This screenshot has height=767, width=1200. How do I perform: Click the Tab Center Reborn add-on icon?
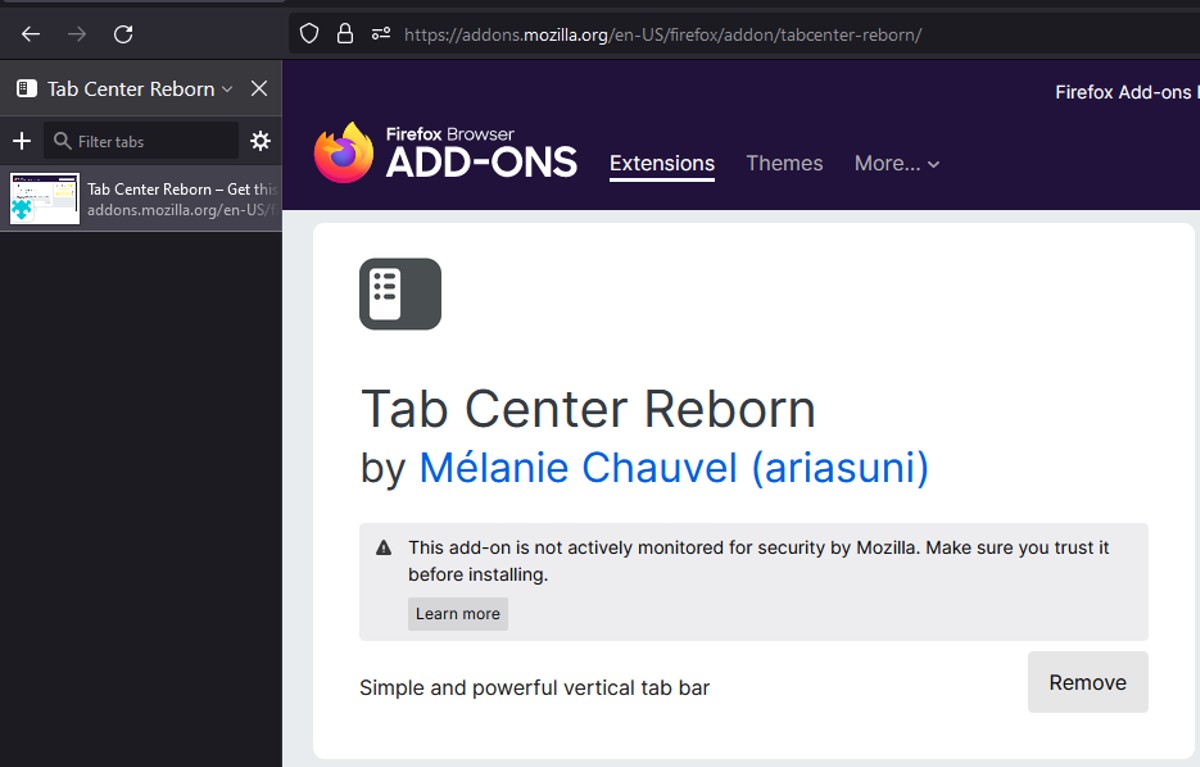[x=399, y=293]
